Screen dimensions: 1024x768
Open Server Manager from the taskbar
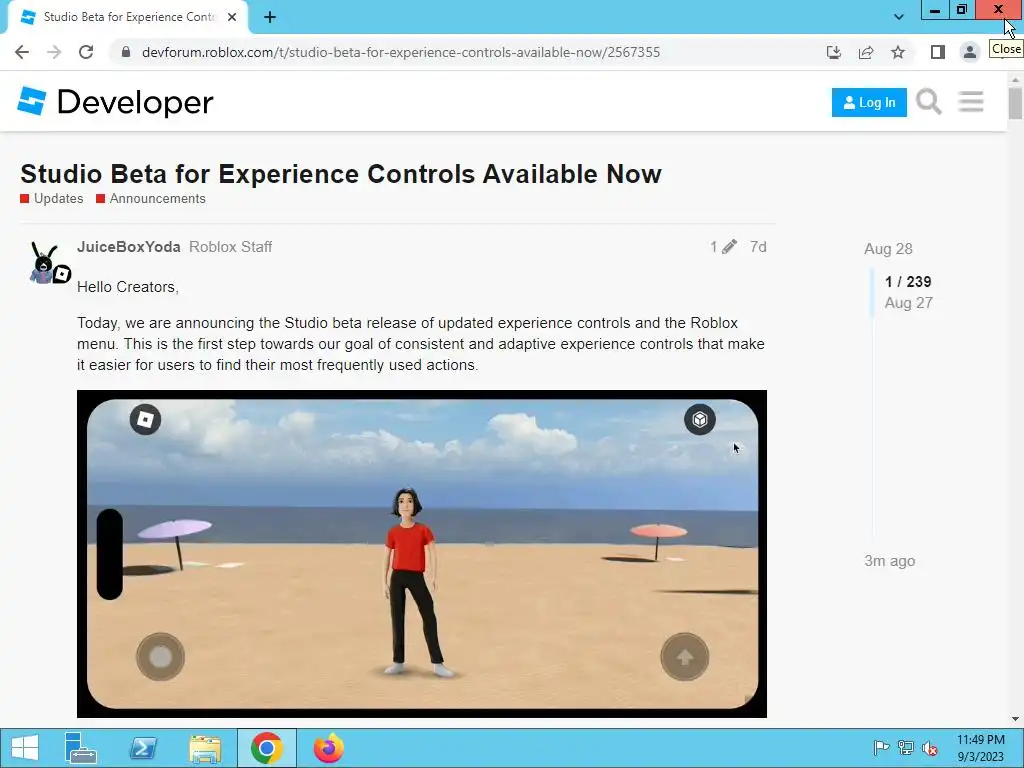tap(80, 748)
